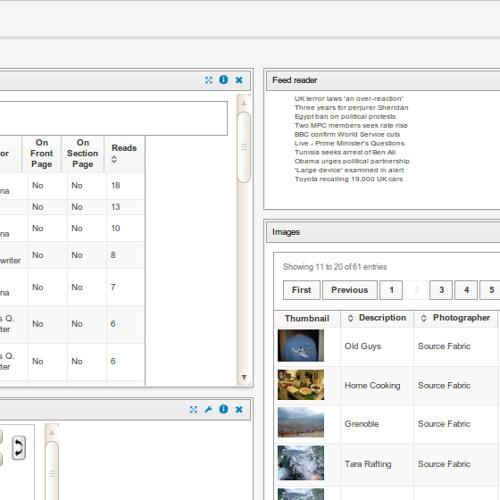Click the curved arrows refresh icon in the lower widget

tap(19, 448)
